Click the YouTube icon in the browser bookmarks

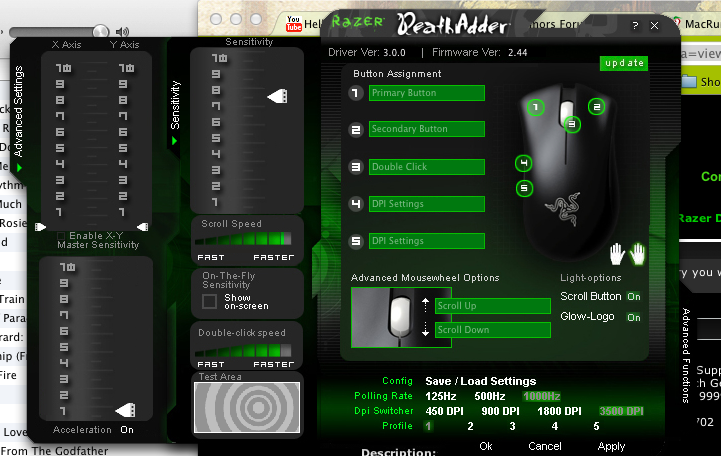(293, 24)
